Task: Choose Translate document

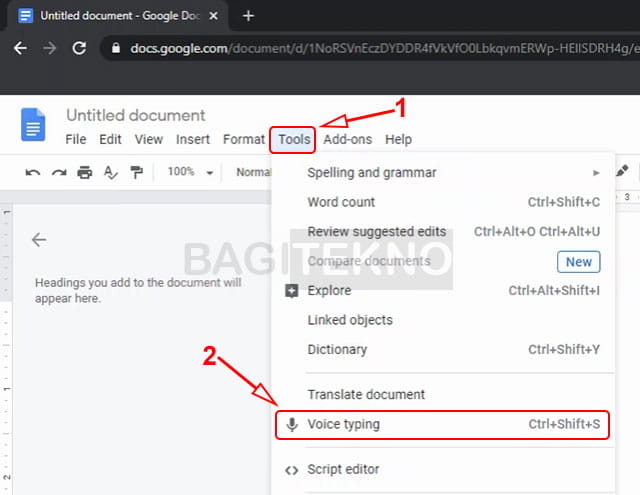Action: [443, 395]
